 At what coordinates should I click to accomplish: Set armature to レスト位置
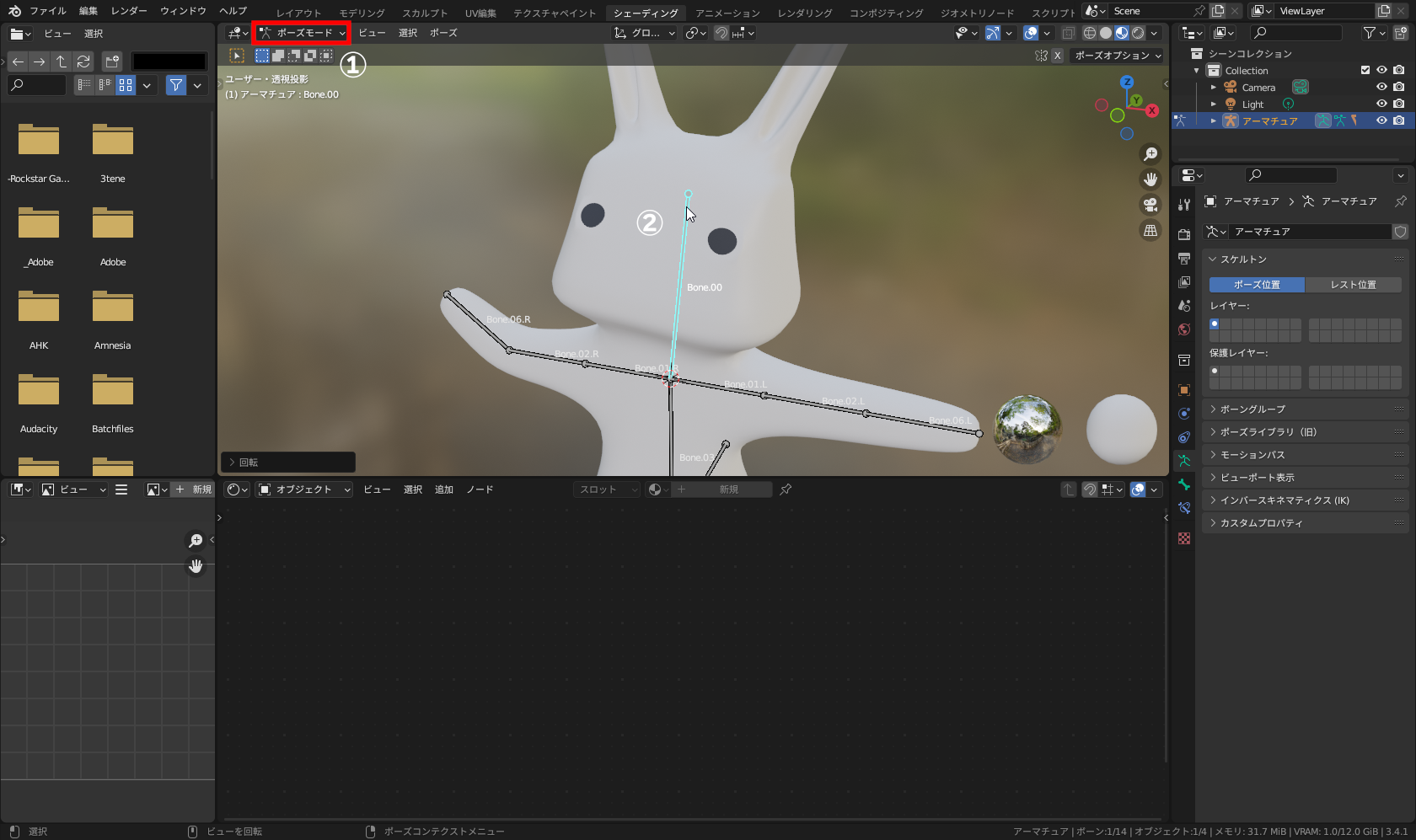(1353, 285)
